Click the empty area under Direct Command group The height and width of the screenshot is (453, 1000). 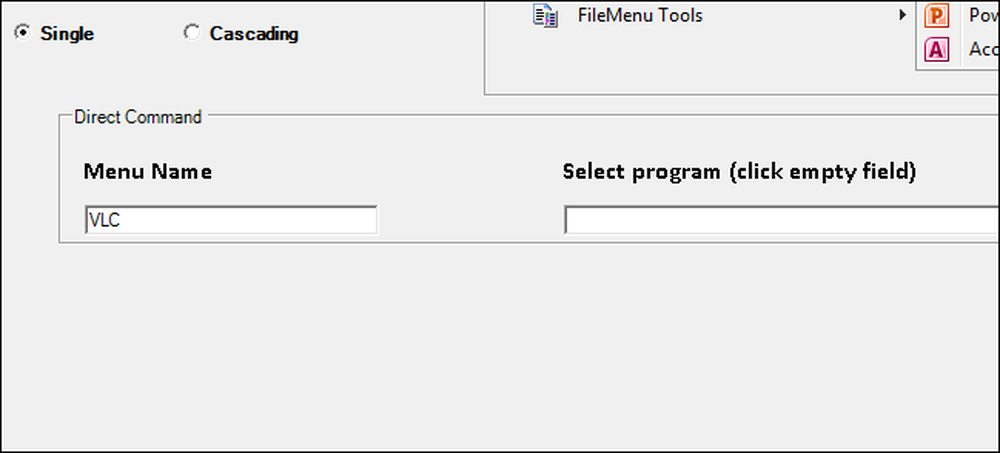497,345
